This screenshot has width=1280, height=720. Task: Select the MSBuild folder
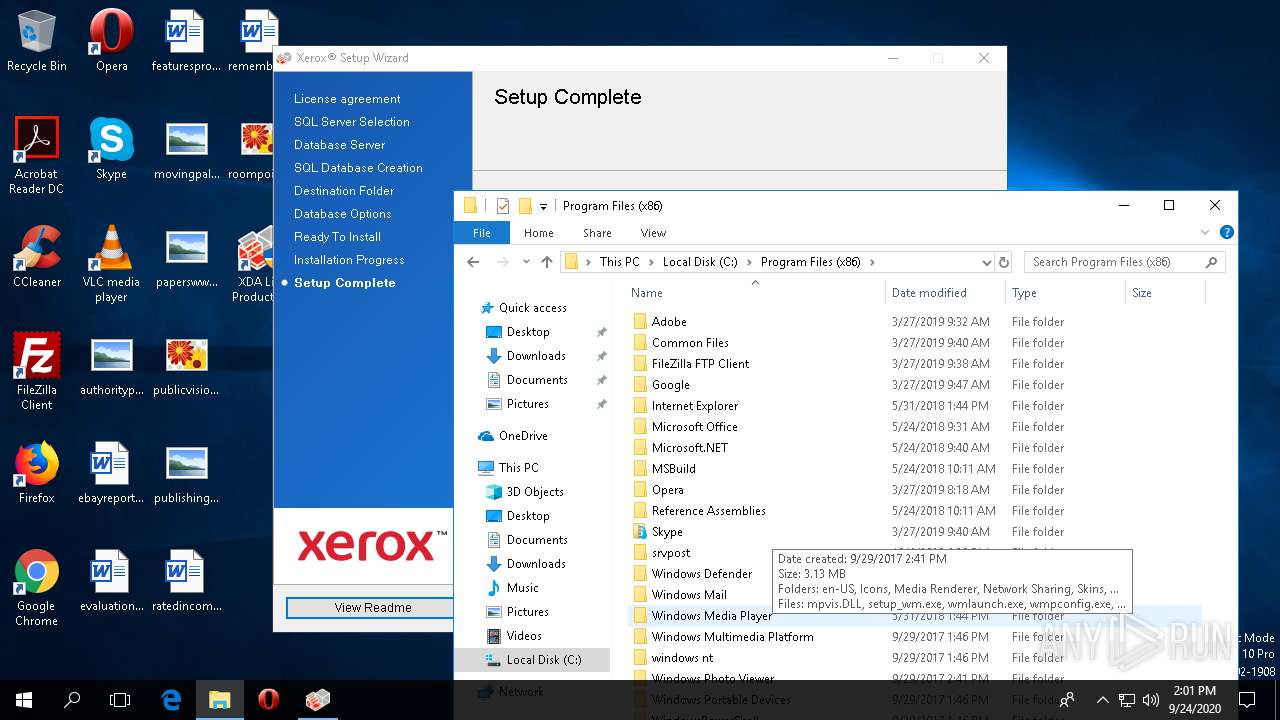click(x=673, y=469)
